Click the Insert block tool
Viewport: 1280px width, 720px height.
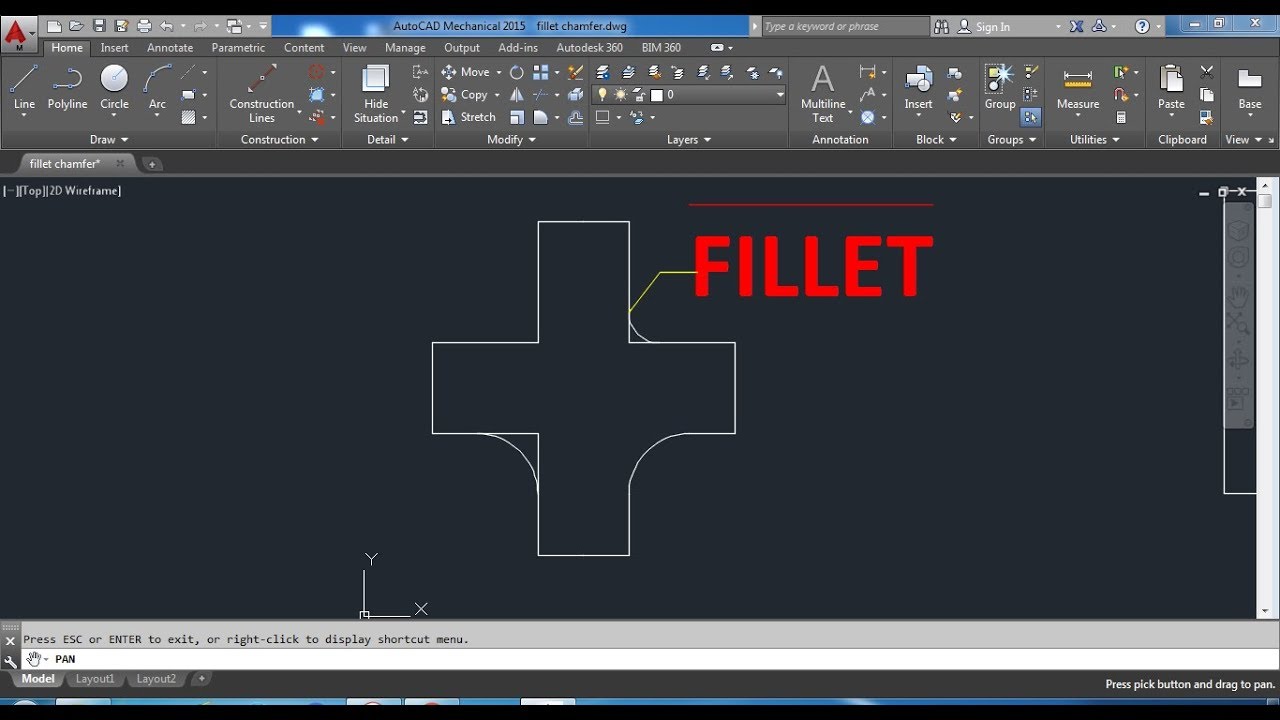(918, 88)
